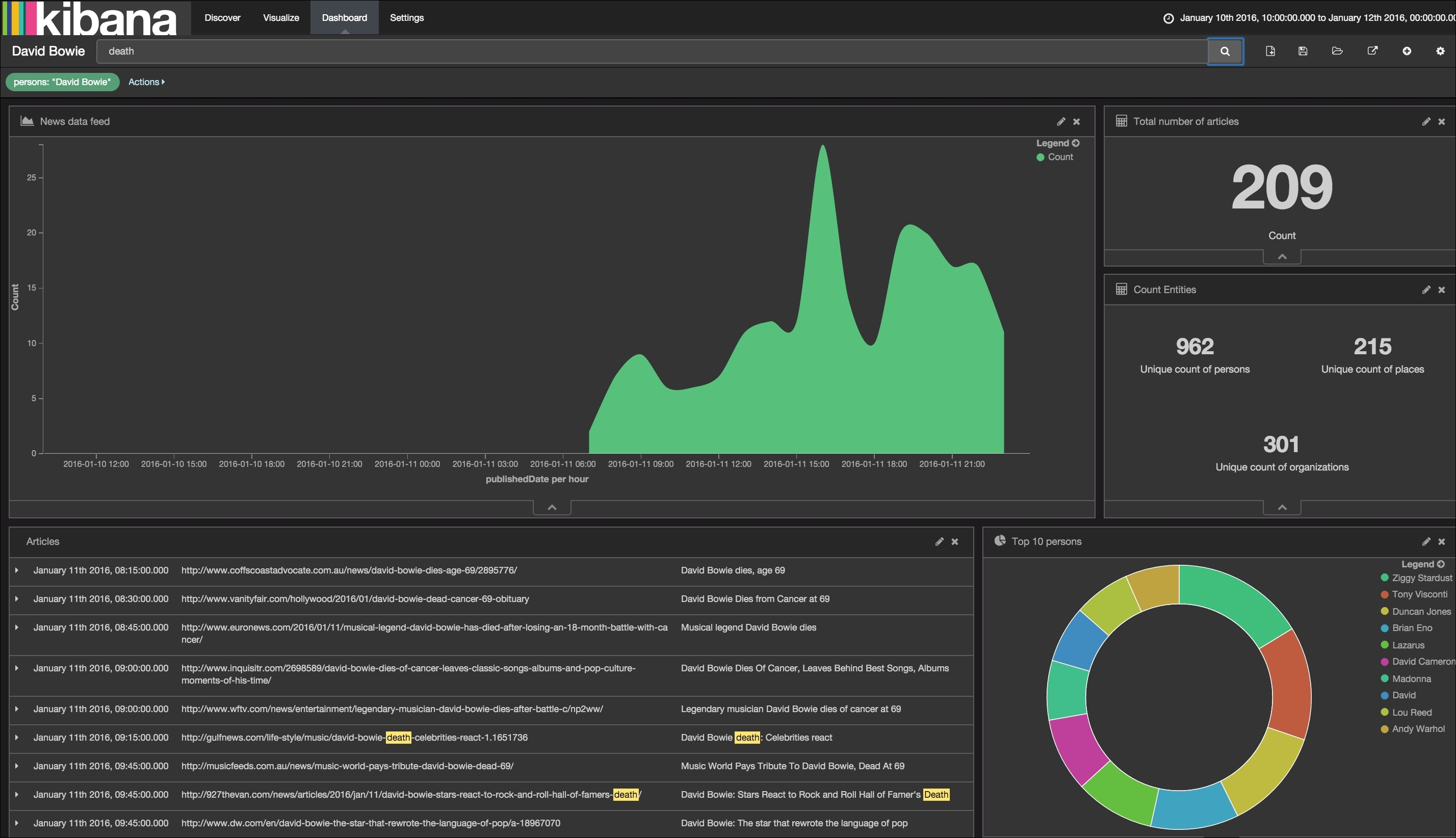Open the Settings tab
This screenshot has width=1456, height=838.
(407, 18)
